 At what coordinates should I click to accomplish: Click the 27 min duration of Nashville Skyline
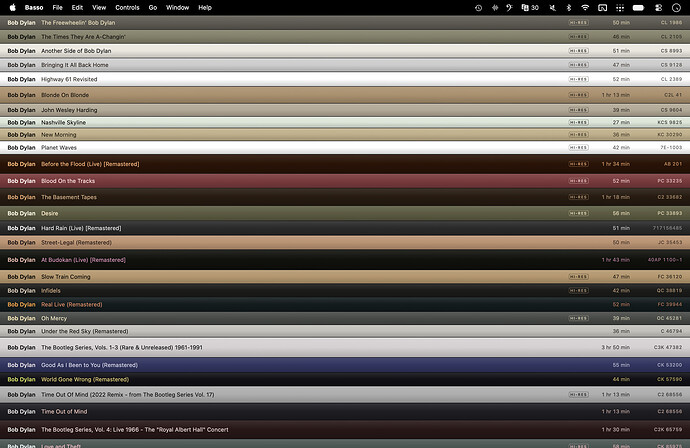click(x=621, y=122)
